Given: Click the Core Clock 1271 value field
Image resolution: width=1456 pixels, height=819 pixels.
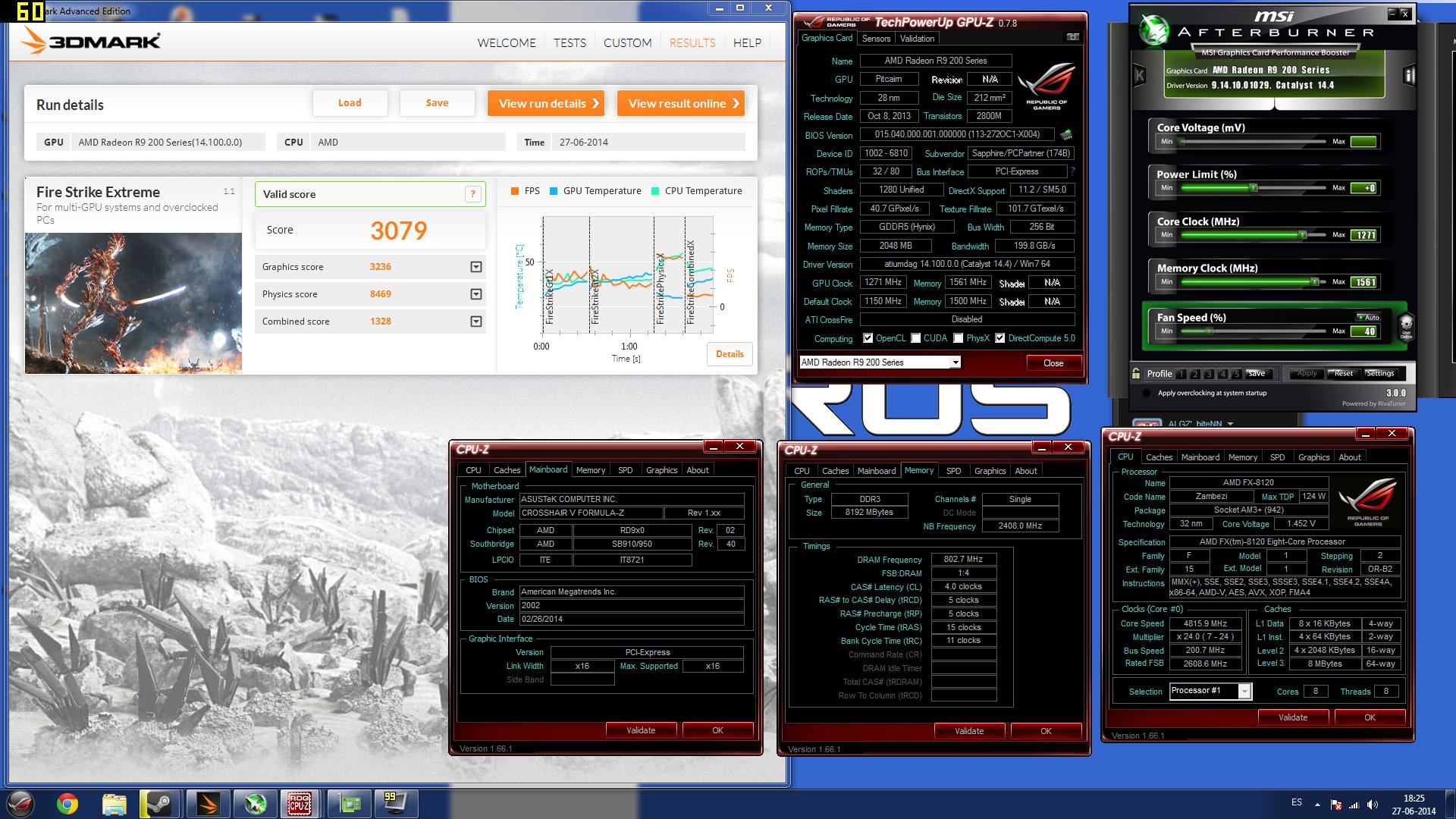Looking at the screenshot, I should coord(1365,235).
